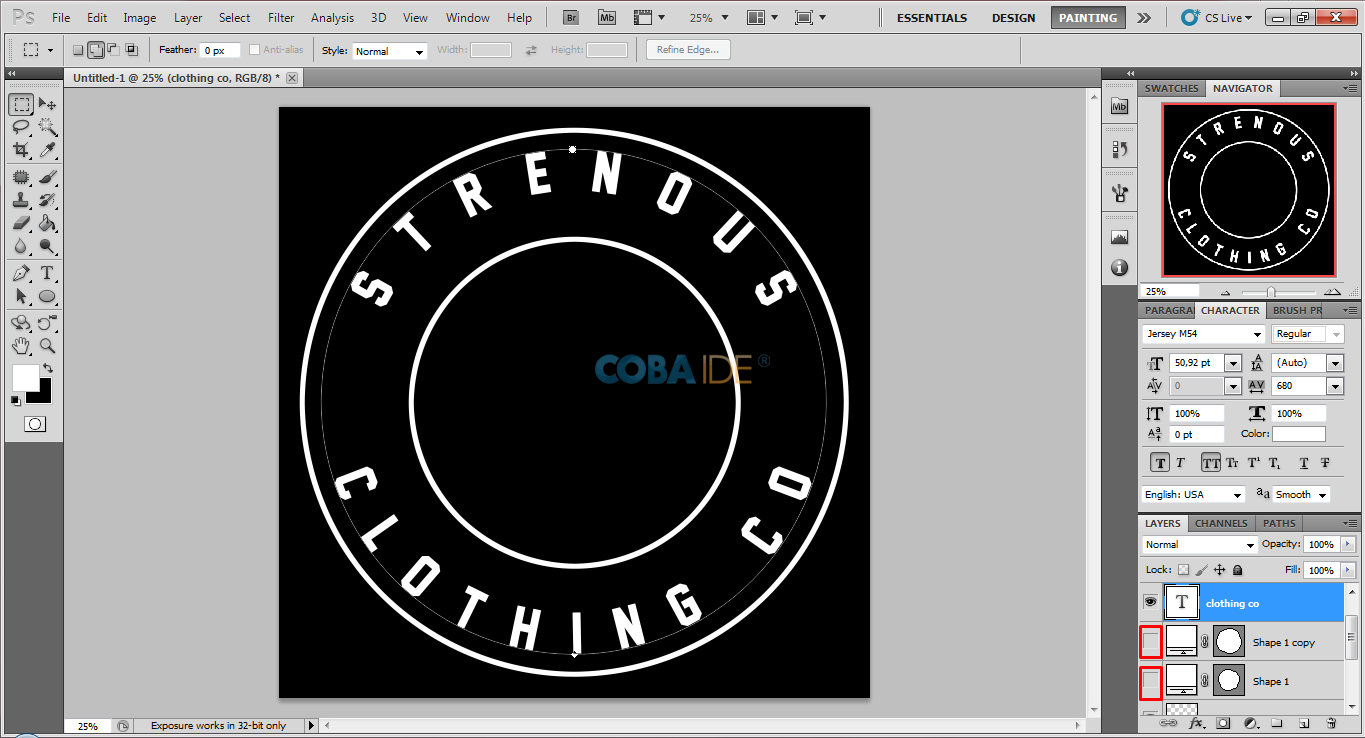
Task: Open the tracking dropdown showing 680
Action: point(1335,386)
